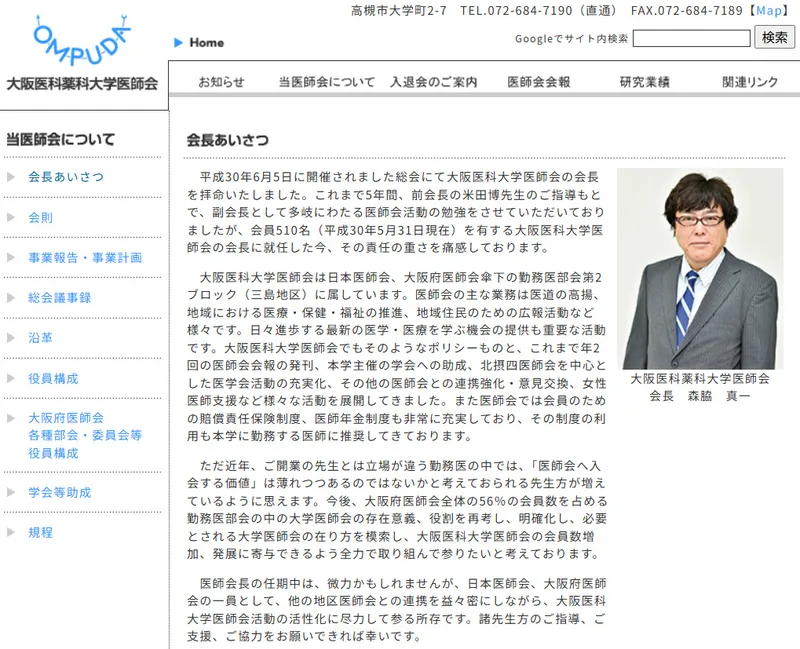Open the 会則 sidebar link
The width and height of the screenshot is (800, 649).
(x=40, y=217)
